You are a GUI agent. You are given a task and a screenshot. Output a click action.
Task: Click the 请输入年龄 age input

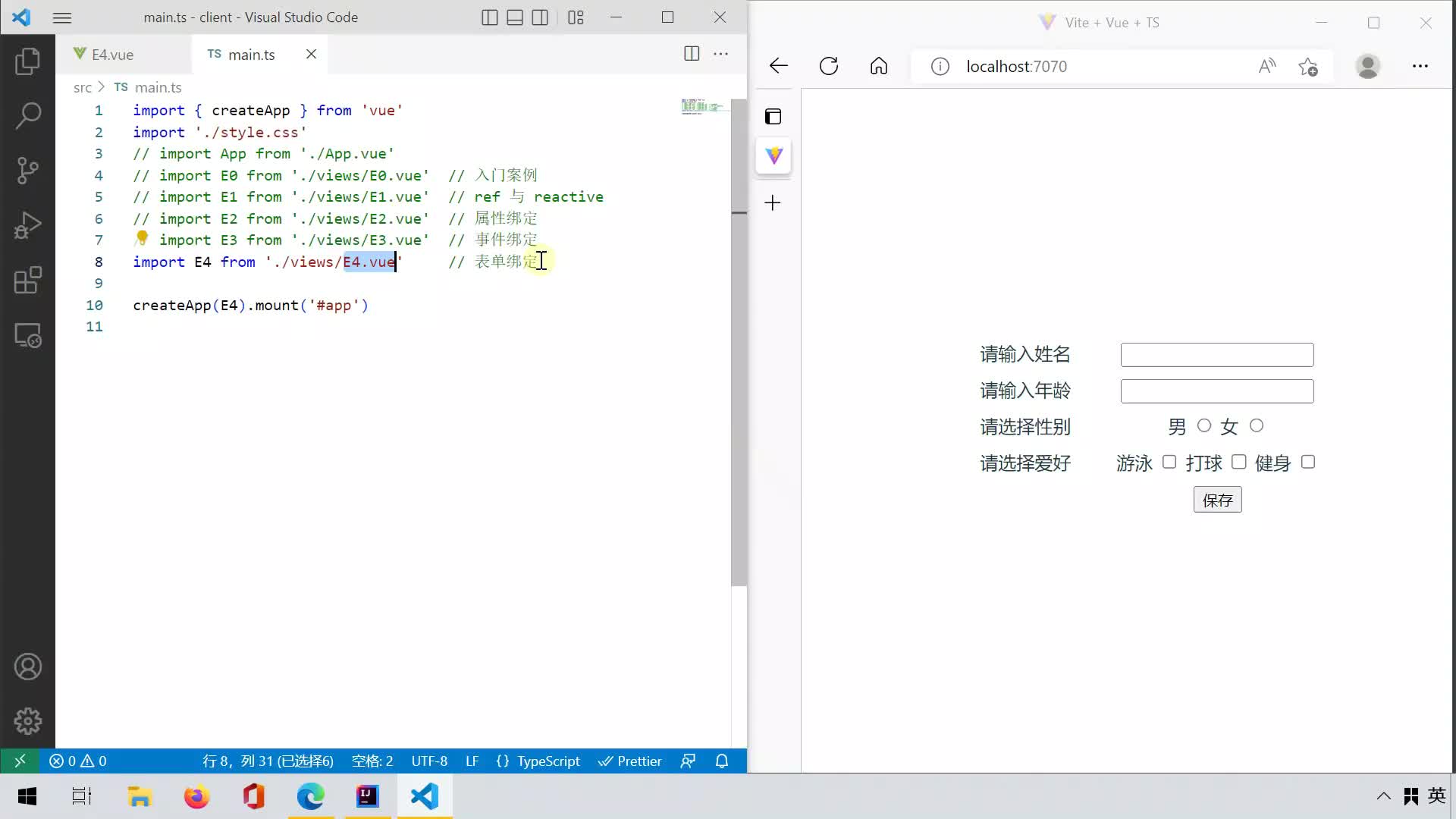coord(1217,391)
